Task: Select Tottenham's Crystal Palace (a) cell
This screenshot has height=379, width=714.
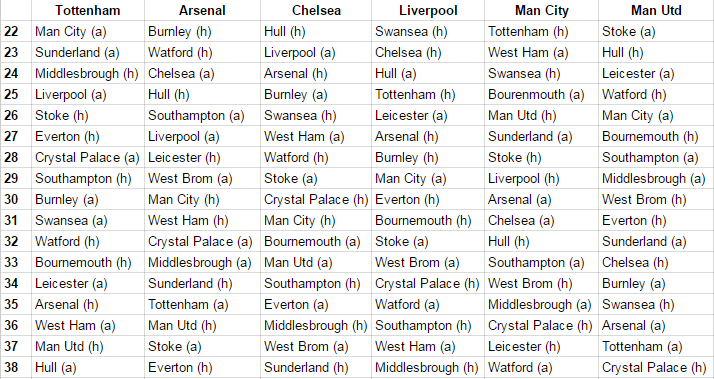Action: tap(88, 158)
